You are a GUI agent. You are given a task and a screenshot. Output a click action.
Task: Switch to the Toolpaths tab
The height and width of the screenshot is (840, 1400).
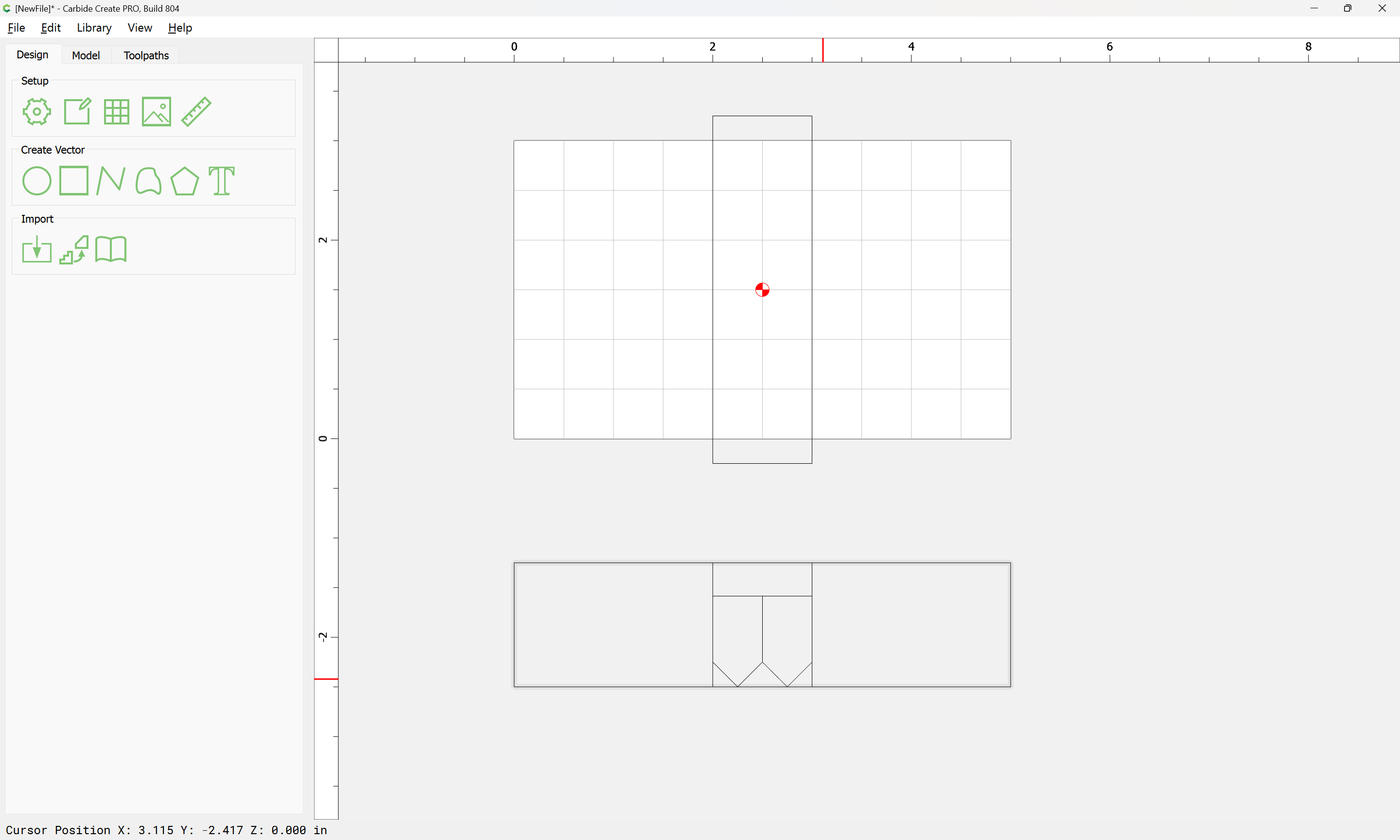[x=146, y=55]
